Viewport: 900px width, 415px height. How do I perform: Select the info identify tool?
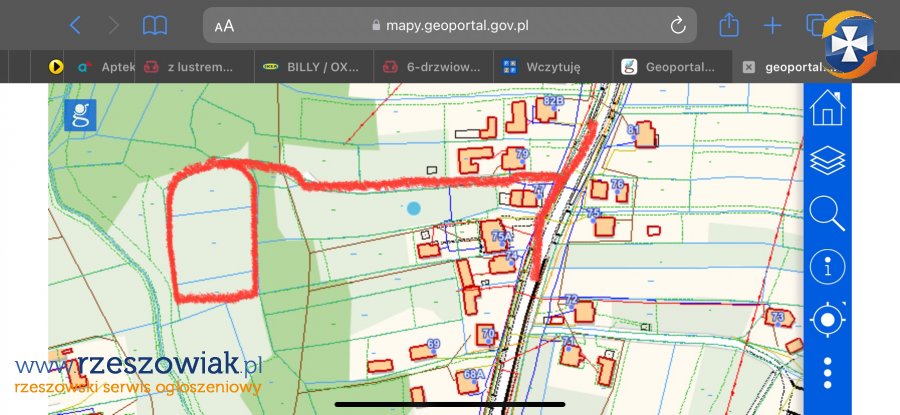click(828, 267)
